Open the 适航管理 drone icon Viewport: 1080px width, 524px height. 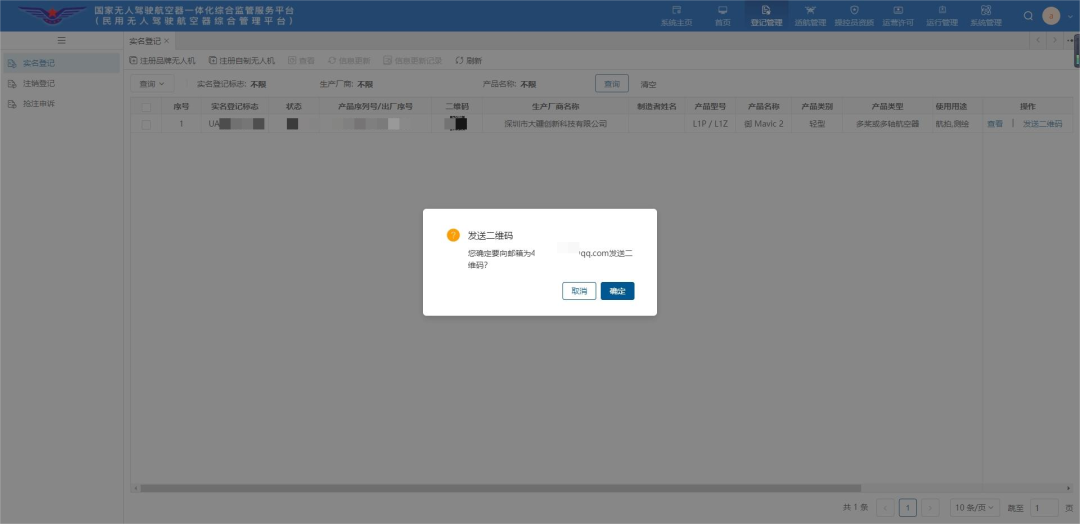[810, 11]
